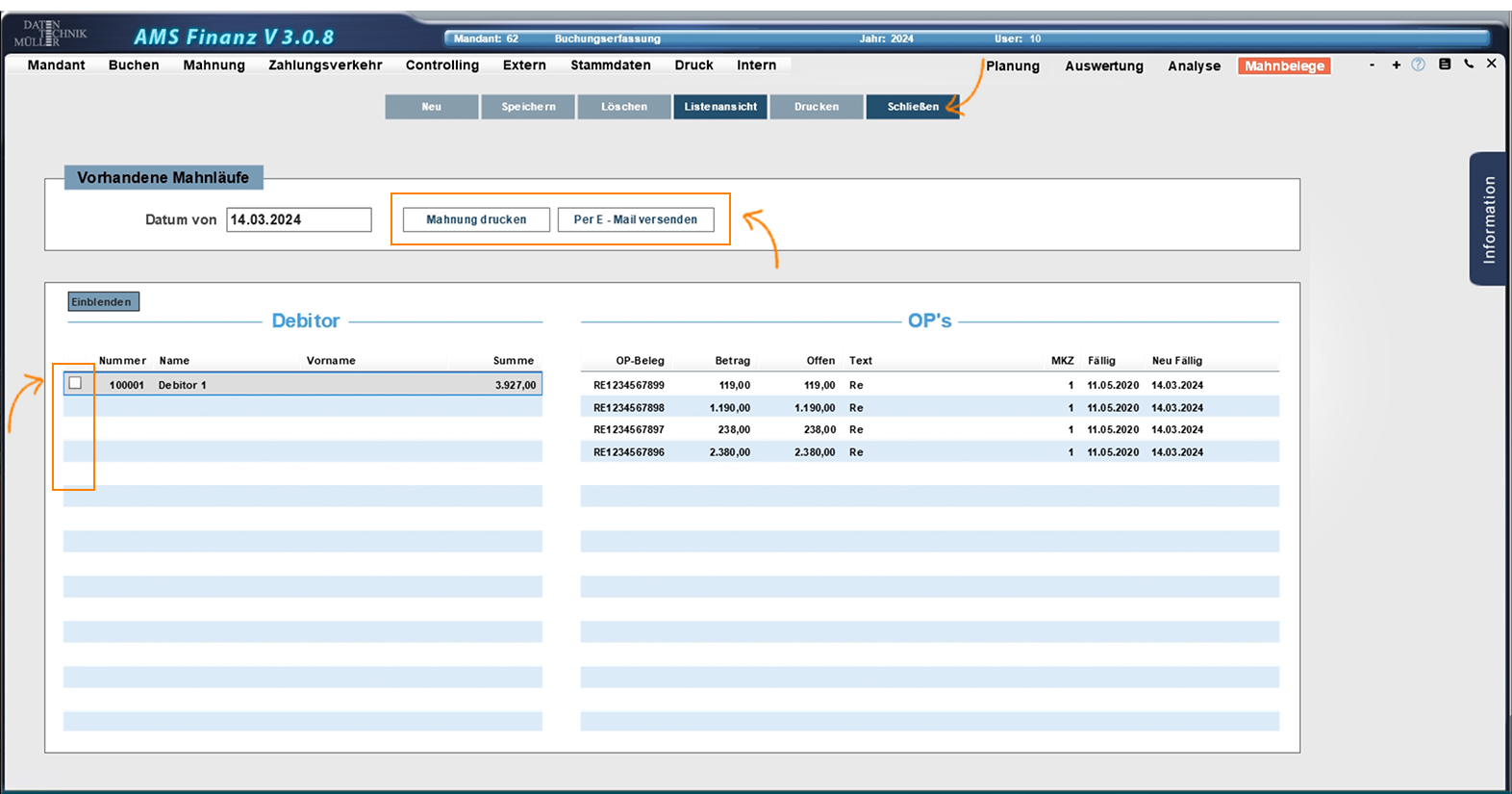Open the Stammdaten menu
Screen dimensions: 1512x794
pos(610,65)
